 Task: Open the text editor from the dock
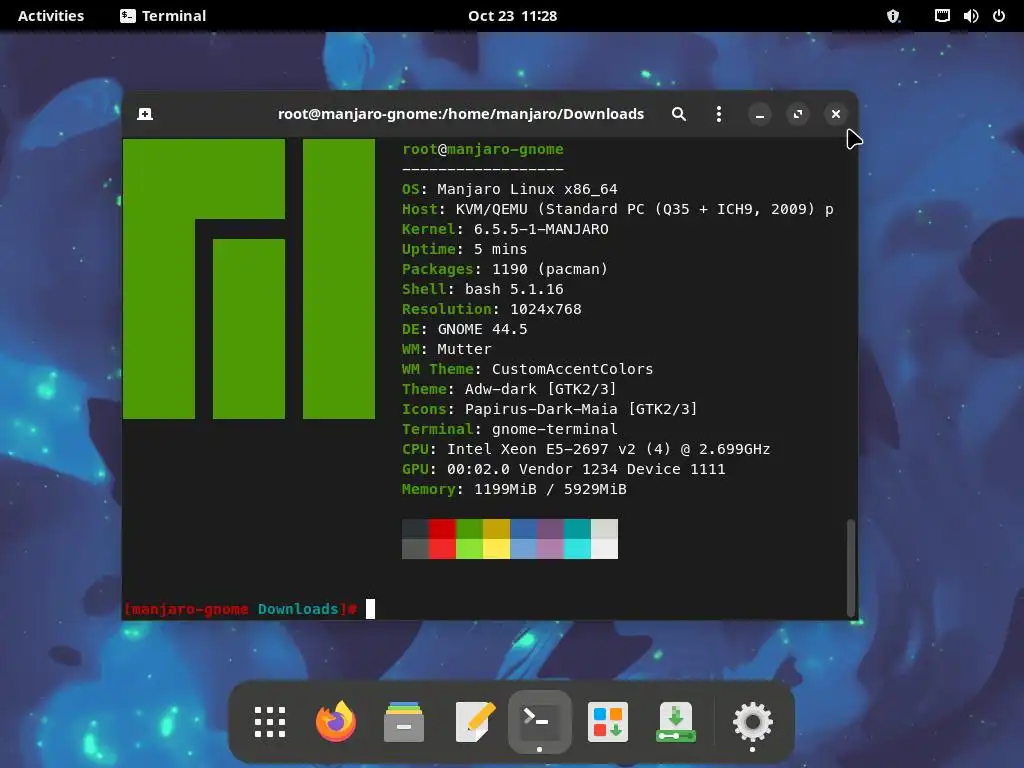pyautogui.click(x=473, y=722)
